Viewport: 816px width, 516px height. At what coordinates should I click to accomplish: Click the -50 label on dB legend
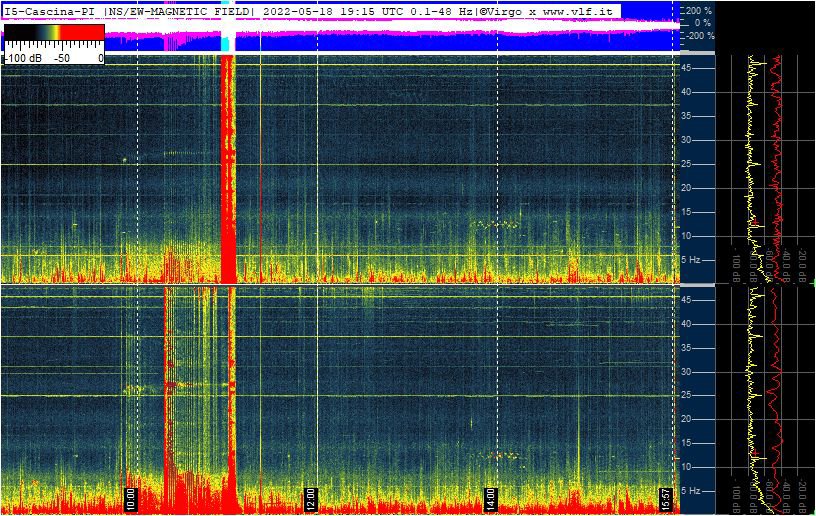60,59
